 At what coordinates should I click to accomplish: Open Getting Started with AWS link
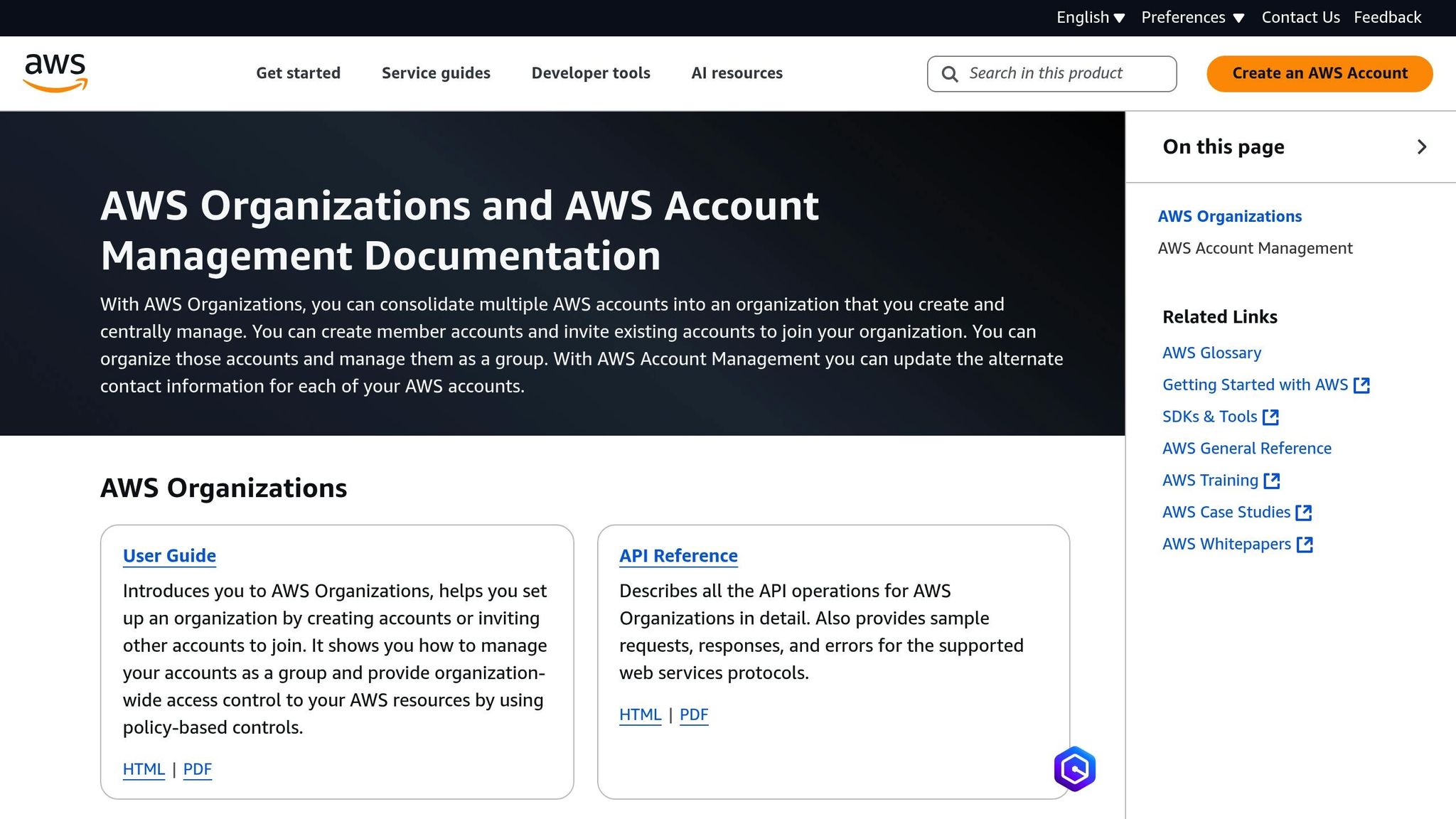pos(1255,385)
